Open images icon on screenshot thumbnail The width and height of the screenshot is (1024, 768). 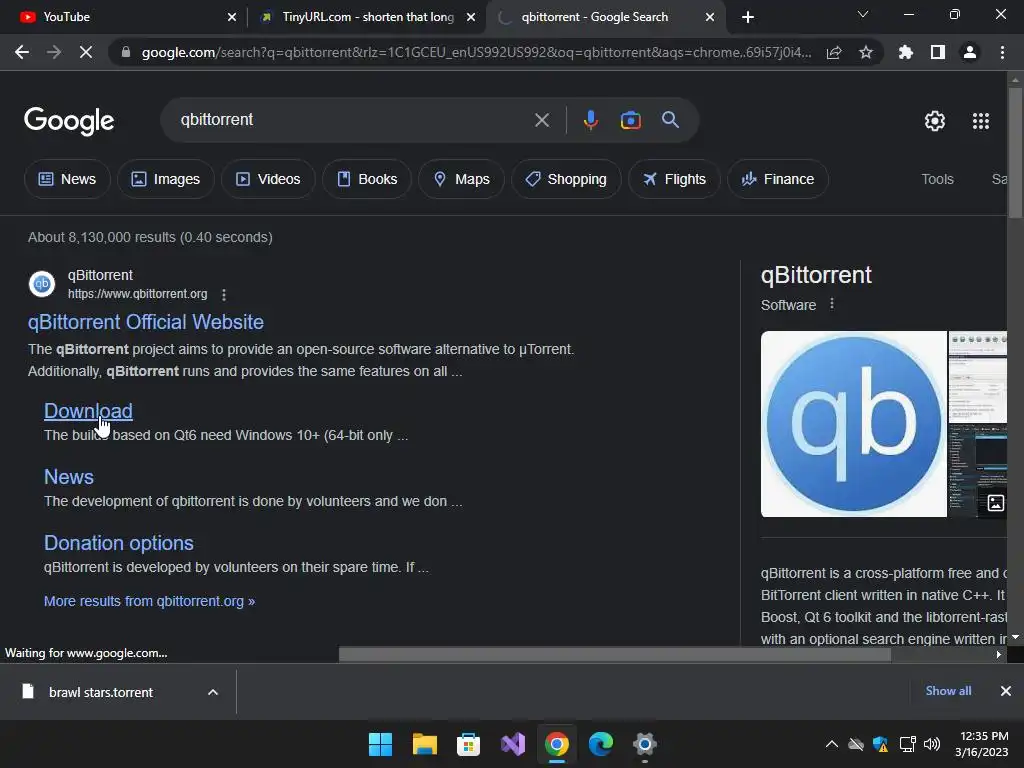click(996, 503)
